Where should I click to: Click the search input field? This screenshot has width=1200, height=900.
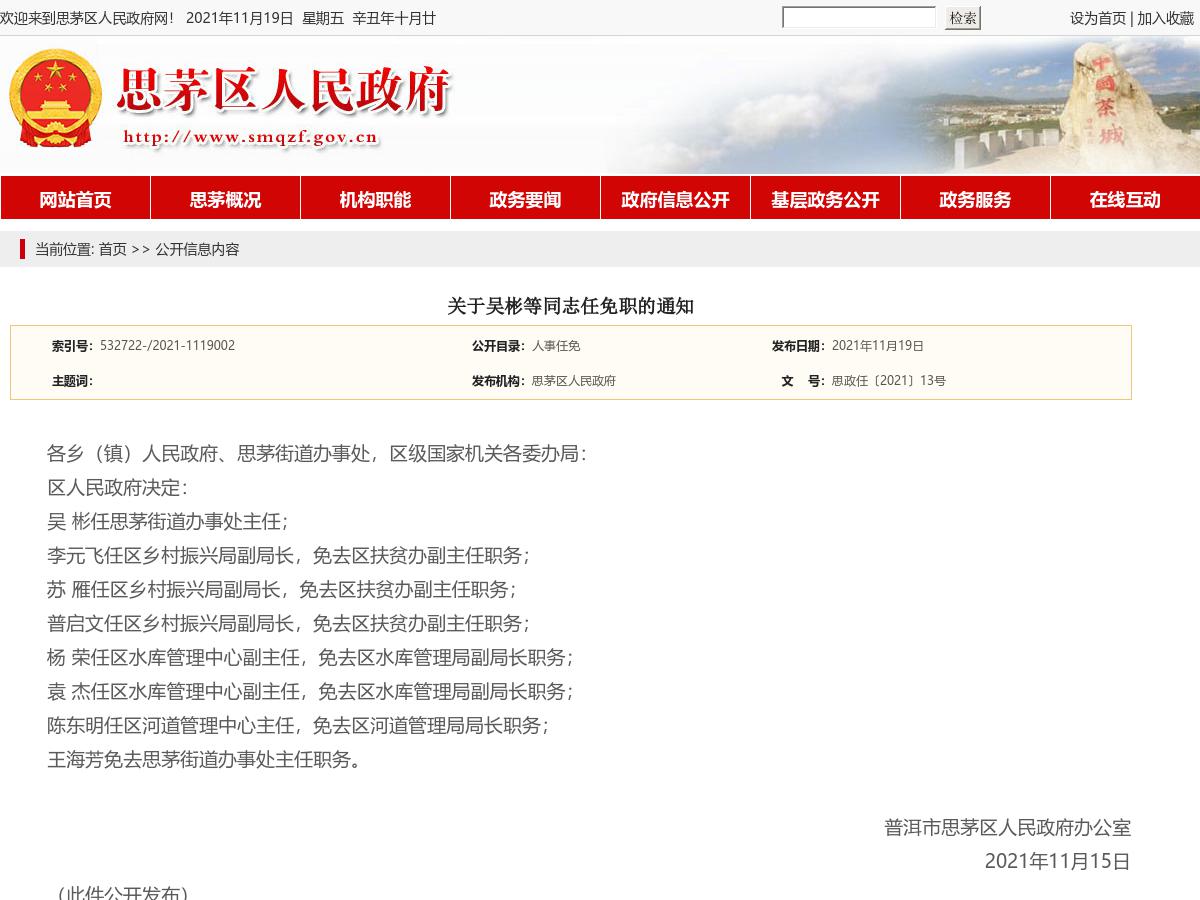click(x=858, y=17)
